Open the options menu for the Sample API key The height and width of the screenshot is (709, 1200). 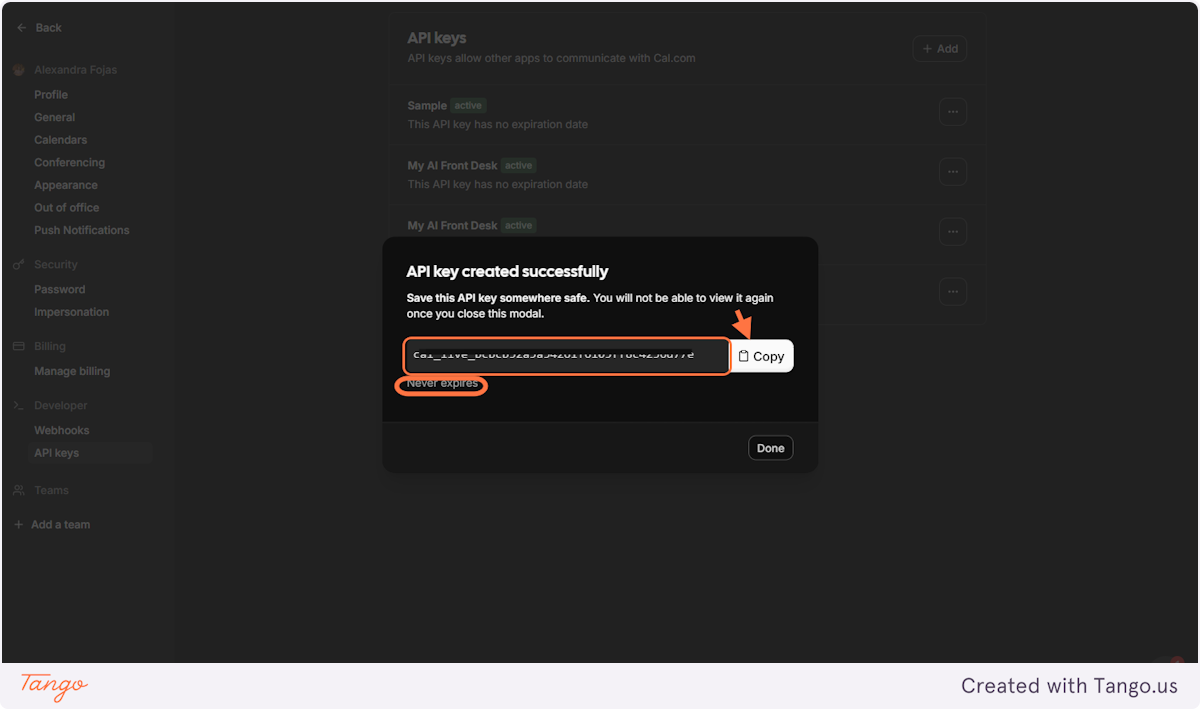[952, 112]
